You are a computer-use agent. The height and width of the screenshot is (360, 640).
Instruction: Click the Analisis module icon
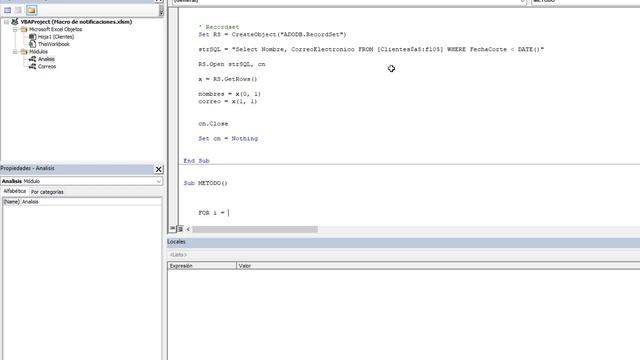(32, 59)
